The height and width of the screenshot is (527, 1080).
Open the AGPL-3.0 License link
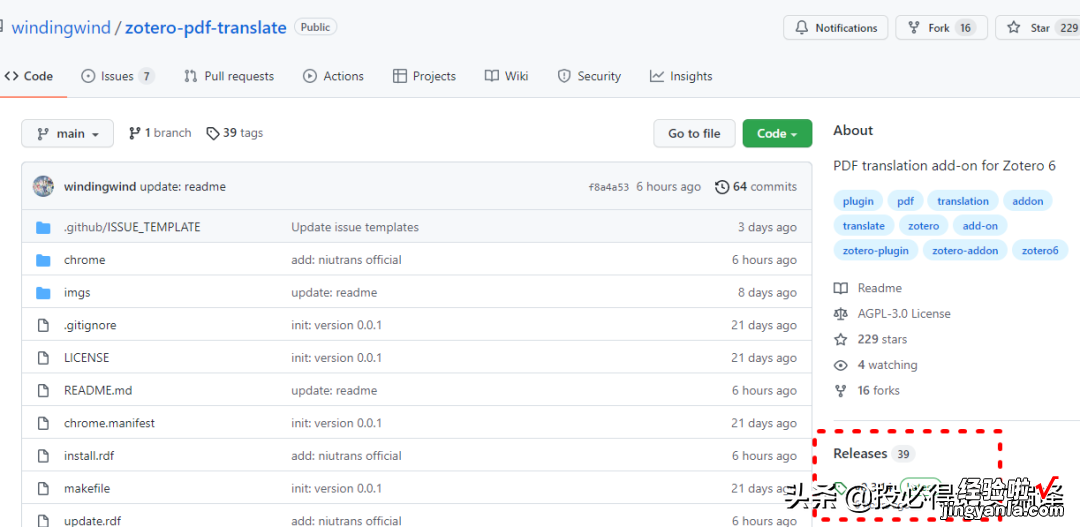[x=892, y=313]
